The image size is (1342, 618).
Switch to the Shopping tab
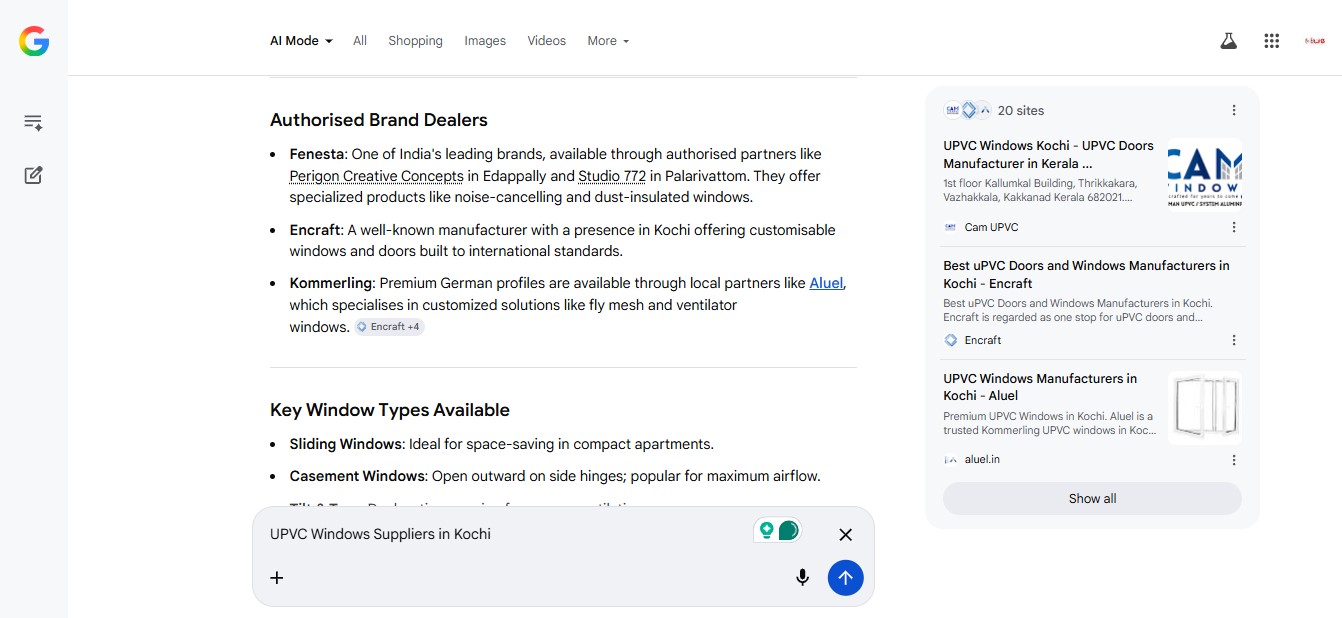coord(415,41)
